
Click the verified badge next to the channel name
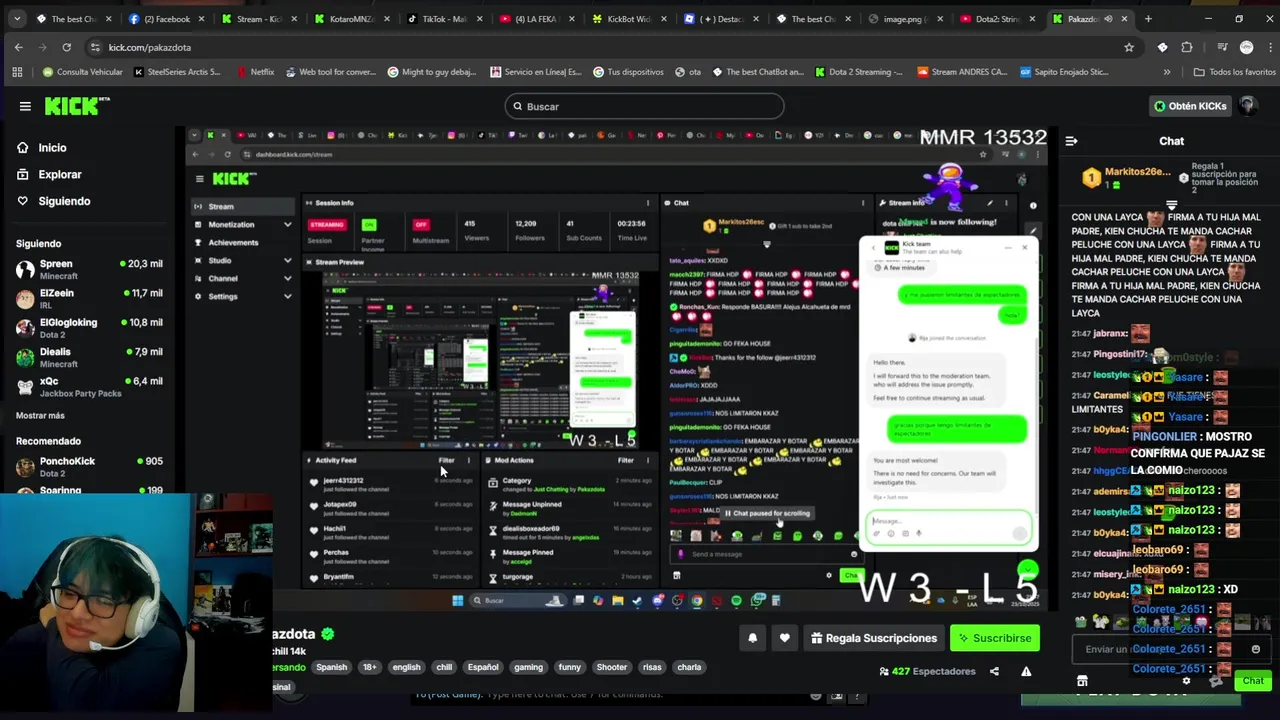(x=327, y=634)
